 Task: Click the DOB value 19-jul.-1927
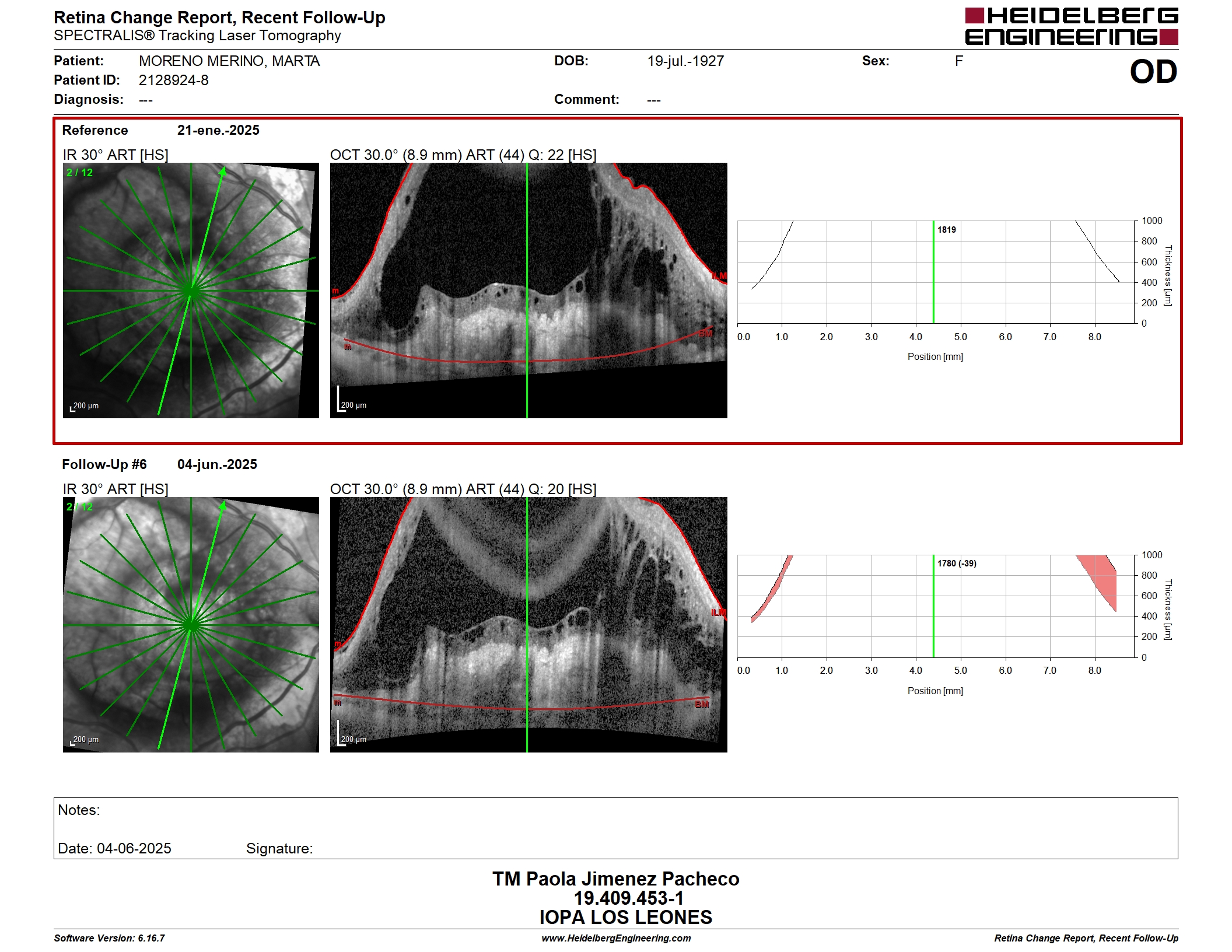point(685,61)
